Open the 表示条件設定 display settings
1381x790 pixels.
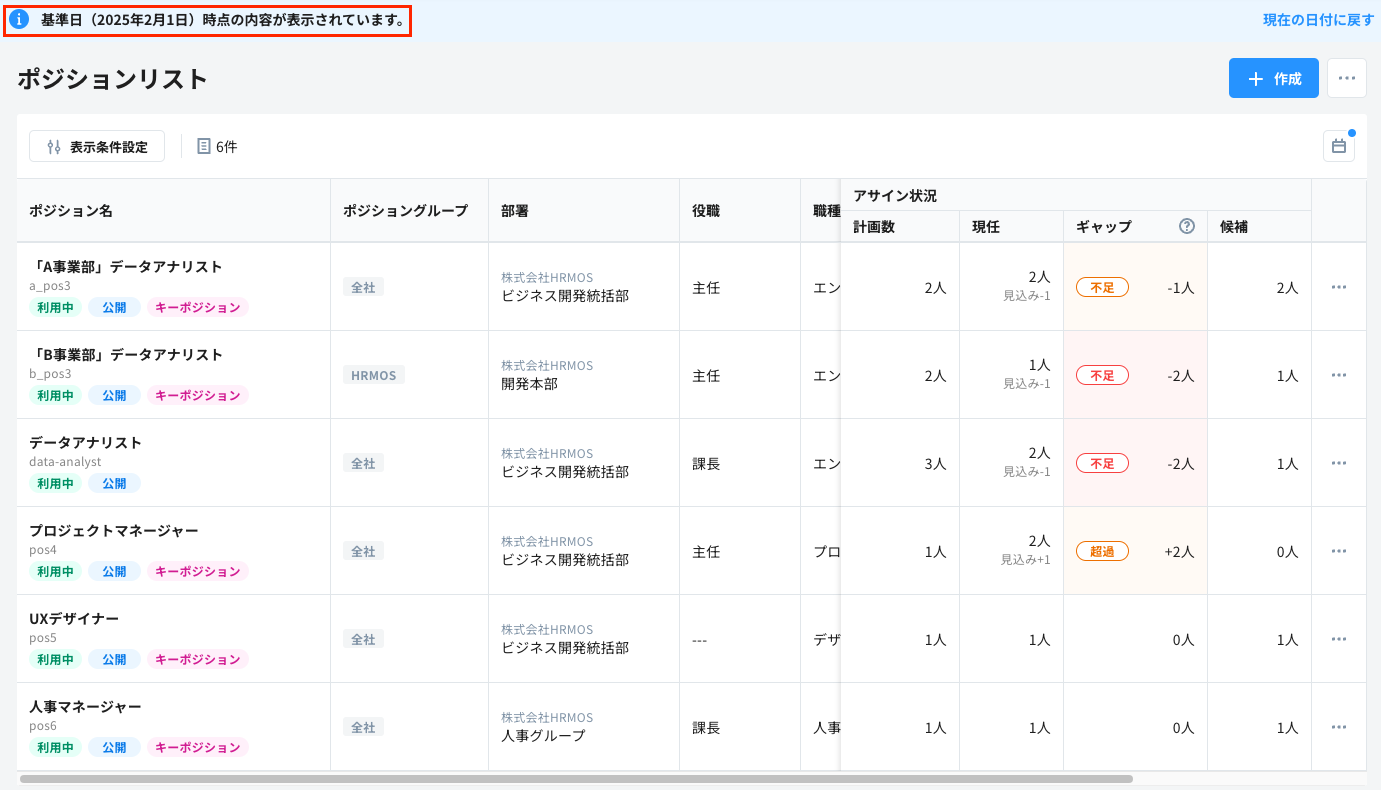tap(96, 145)
